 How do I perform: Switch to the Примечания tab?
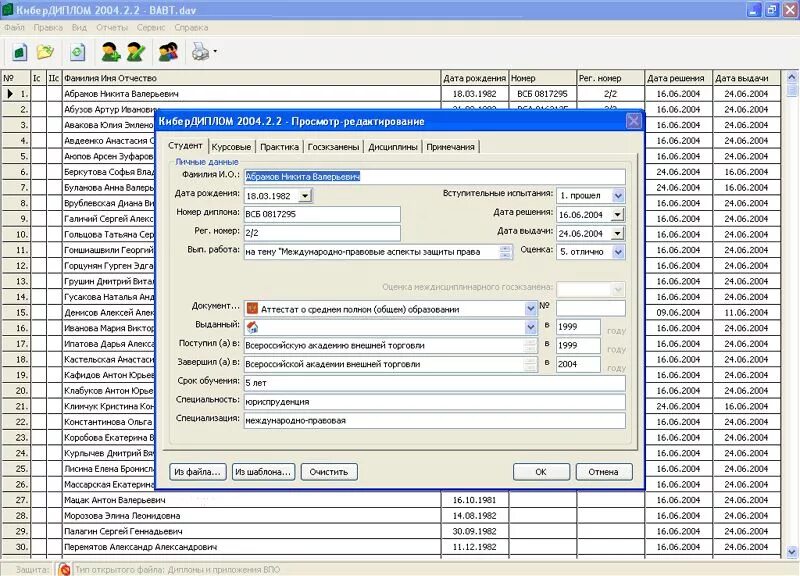click(x=451, y=147)
